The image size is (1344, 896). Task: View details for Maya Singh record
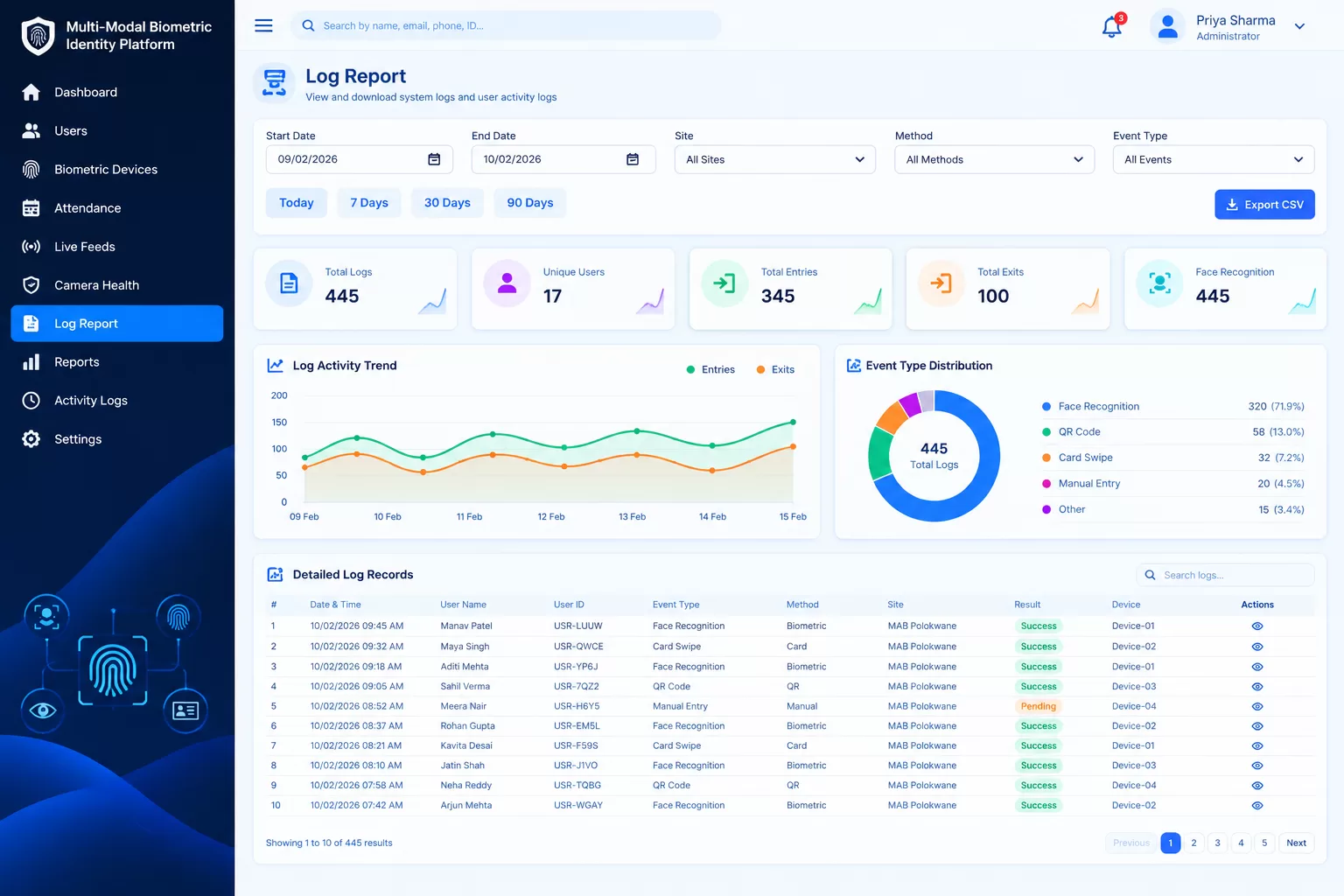pyautogui.click(x=1257, y=647)
